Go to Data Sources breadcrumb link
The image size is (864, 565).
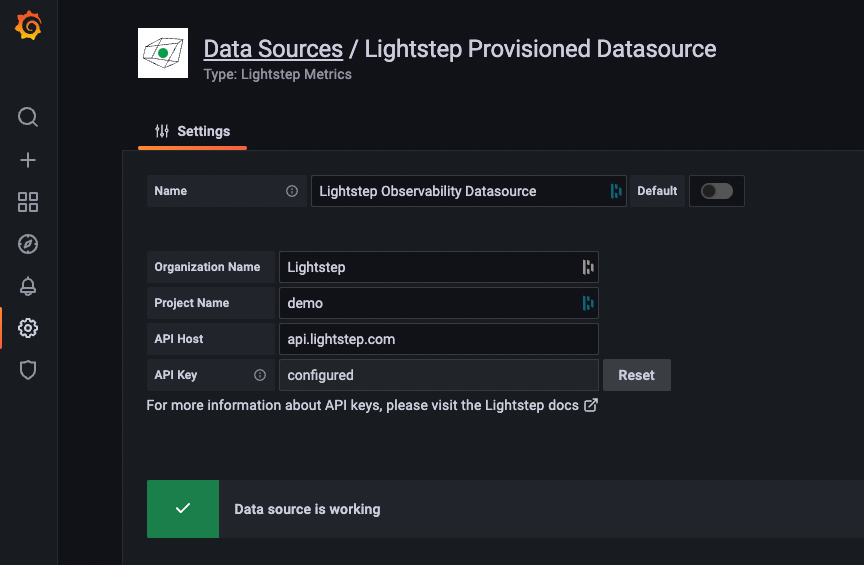point(273,49)
